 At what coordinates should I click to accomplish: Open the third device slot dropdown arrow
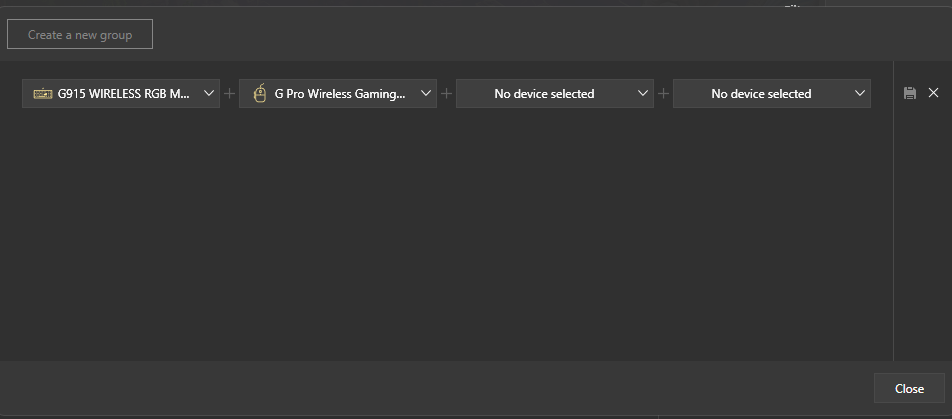[643, 94]
